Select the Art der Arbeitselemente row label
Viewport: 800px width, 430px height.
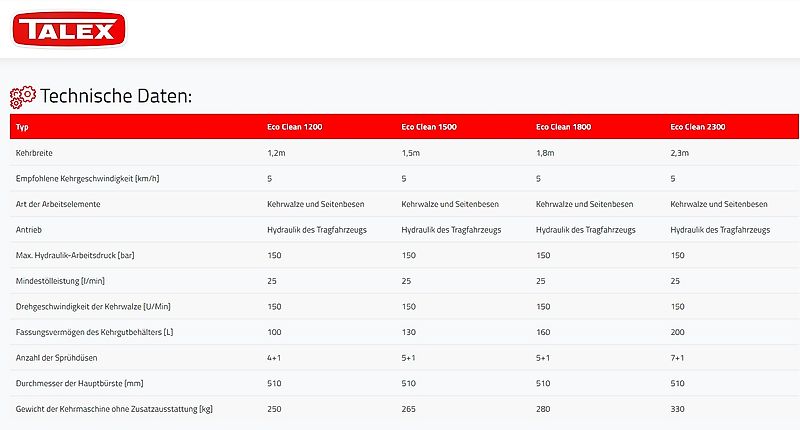(59, 204)
